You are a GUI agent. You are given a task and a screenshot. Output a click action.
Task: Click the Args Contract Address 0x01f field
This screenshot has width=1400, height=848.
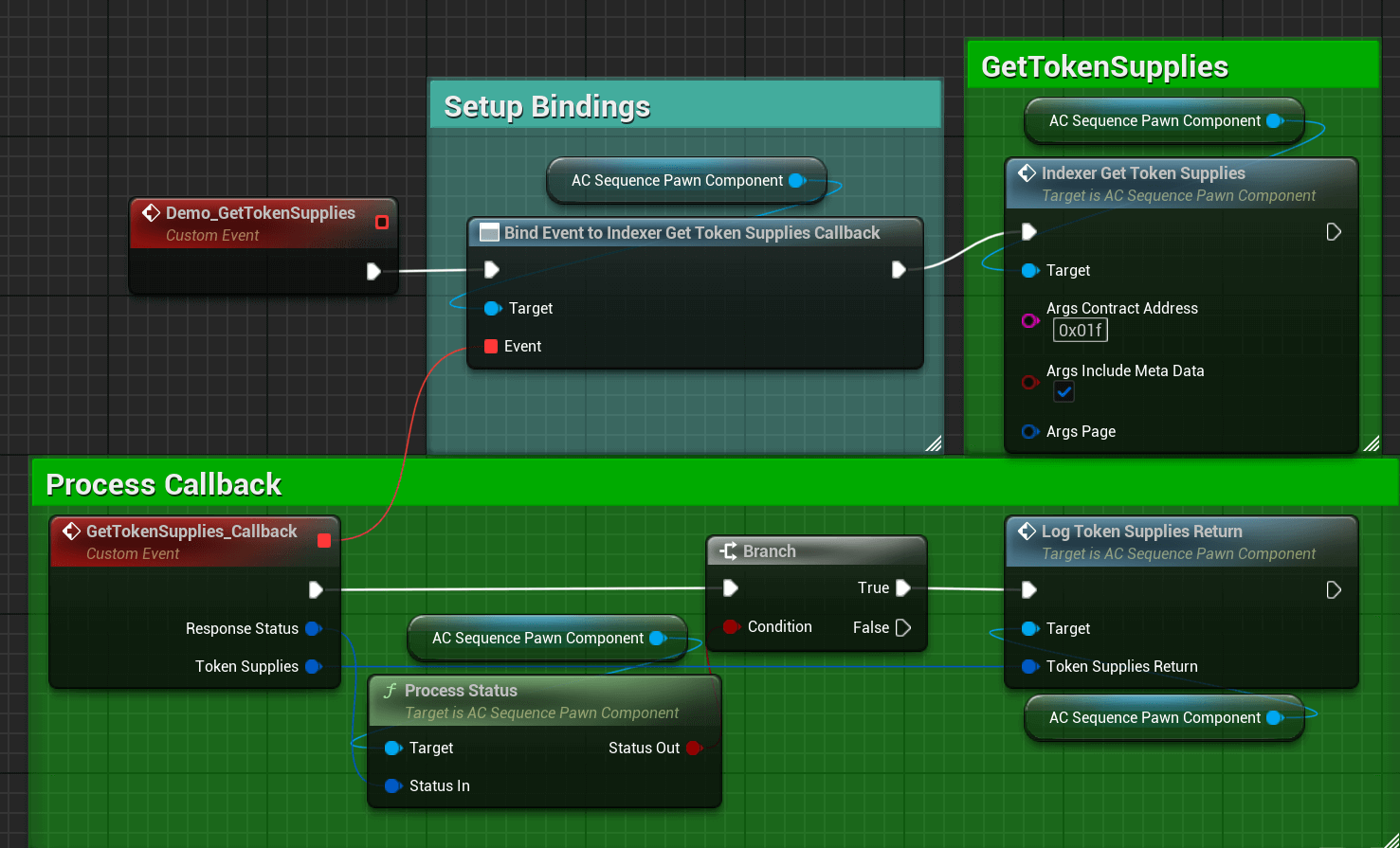click(x=1080, y=331)
